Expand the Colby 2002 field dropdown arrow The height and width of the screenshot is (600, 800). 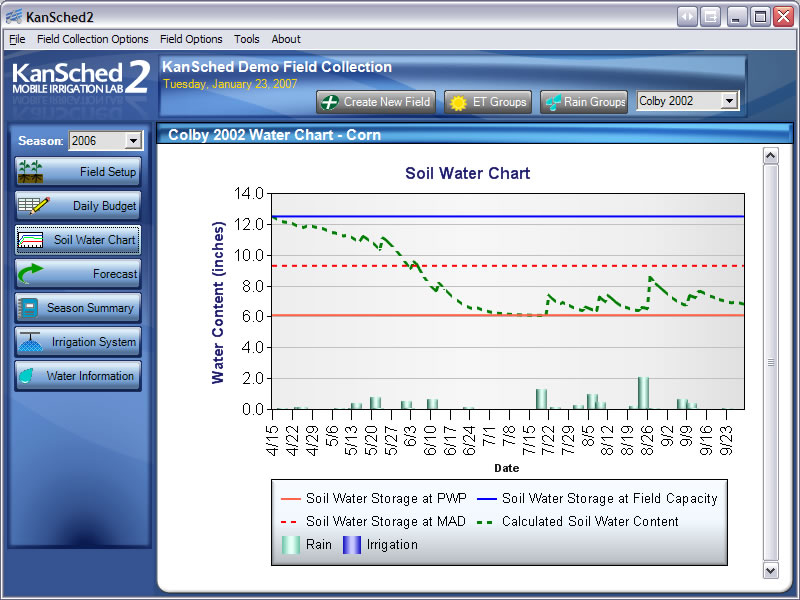click(730, 101)
